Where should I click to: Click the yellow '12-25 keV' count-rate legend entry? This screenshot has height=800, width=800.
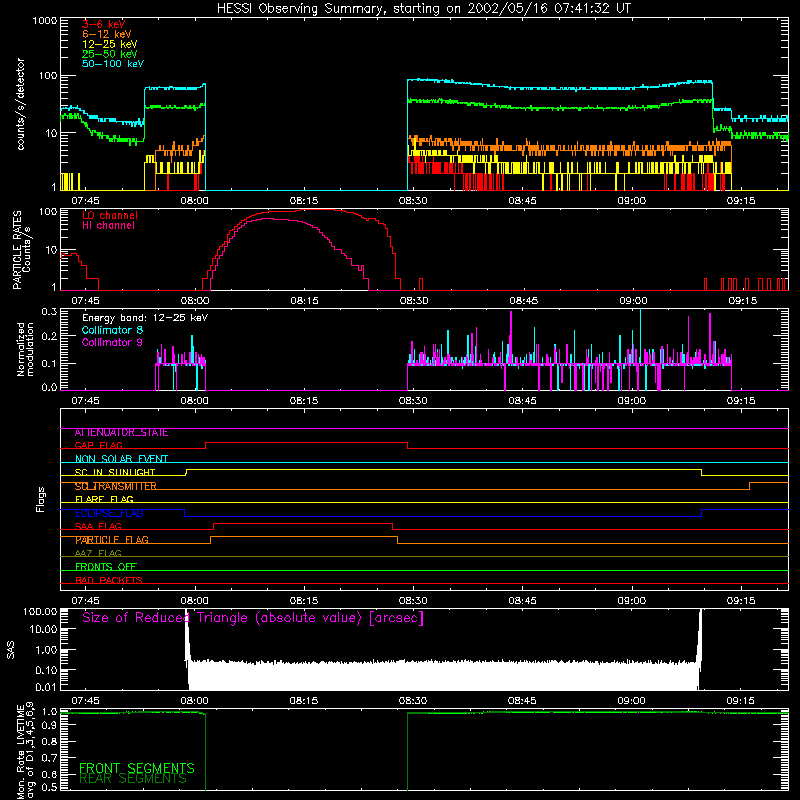coord(110,44)
